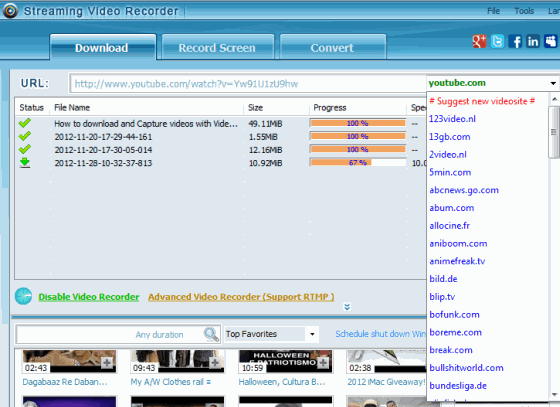
Task: Click the site list scrollbar thumb
Action: 554,132
